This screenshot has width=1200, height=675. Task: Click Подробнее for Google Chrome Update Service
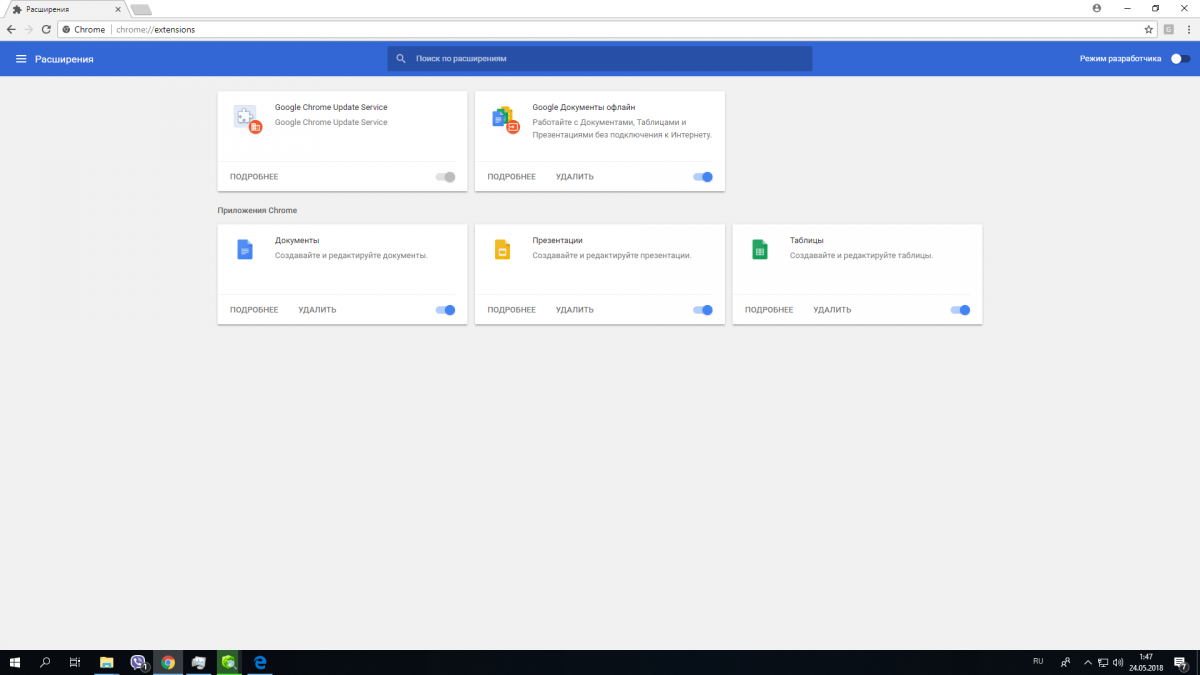point(254,177)
